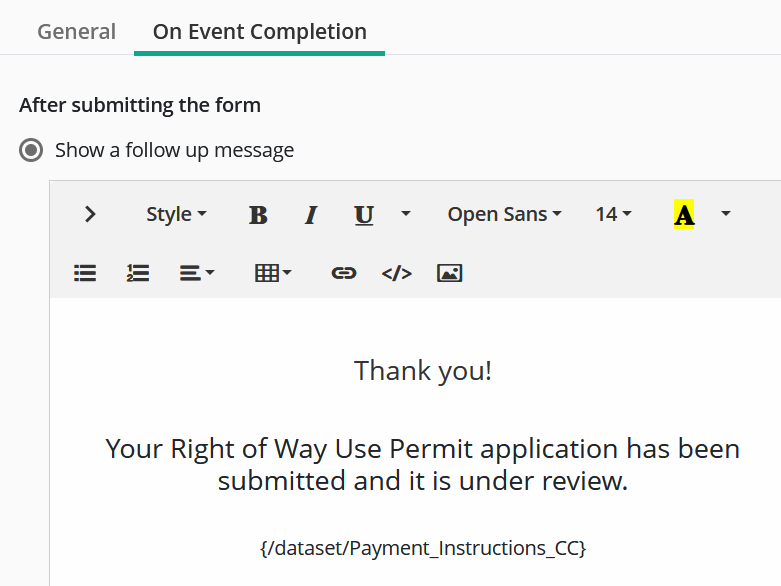Select Show a follow up message option
The image size is (781, 586).
(32, 151)
